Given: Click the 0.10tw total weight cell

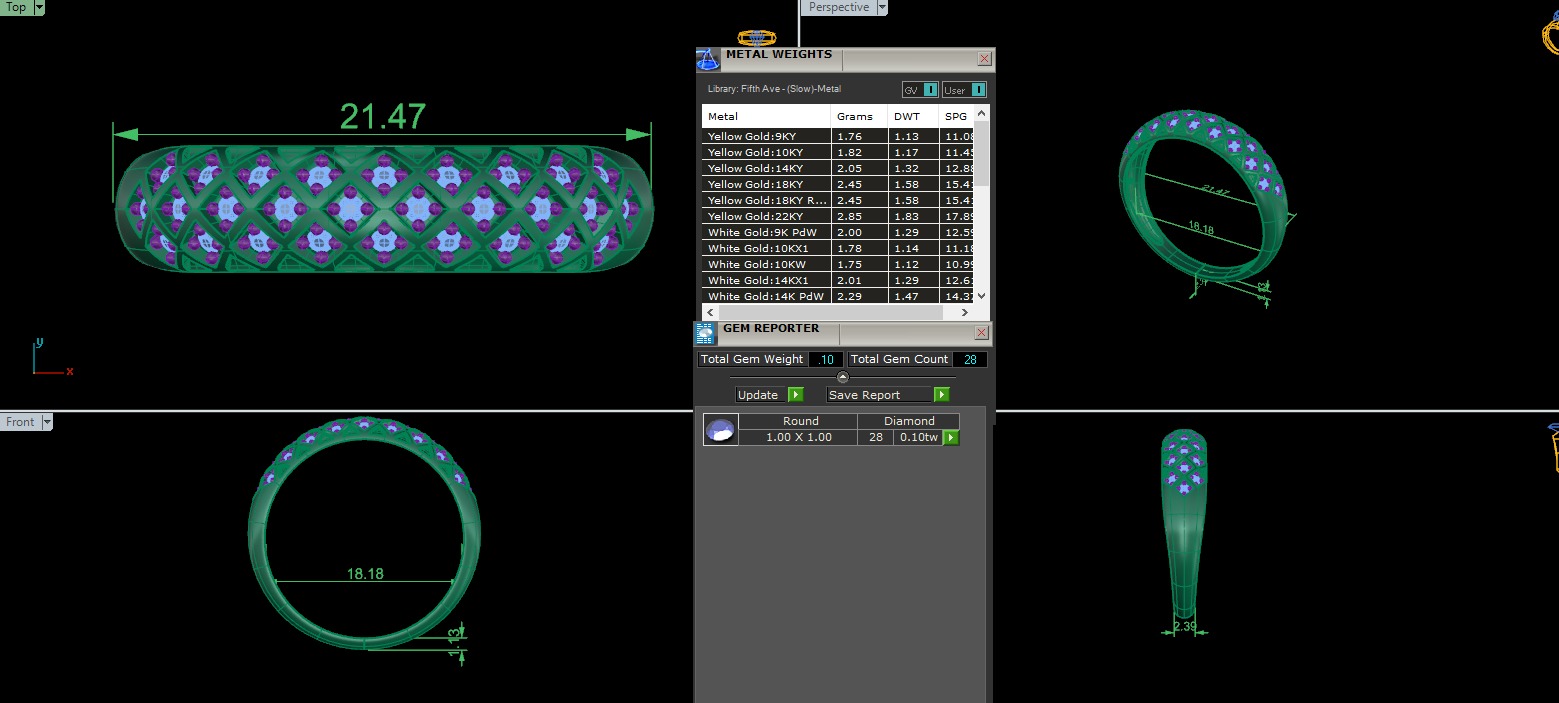Looking at the screenshot, I should pyautogui.click(x=918, y=437).
